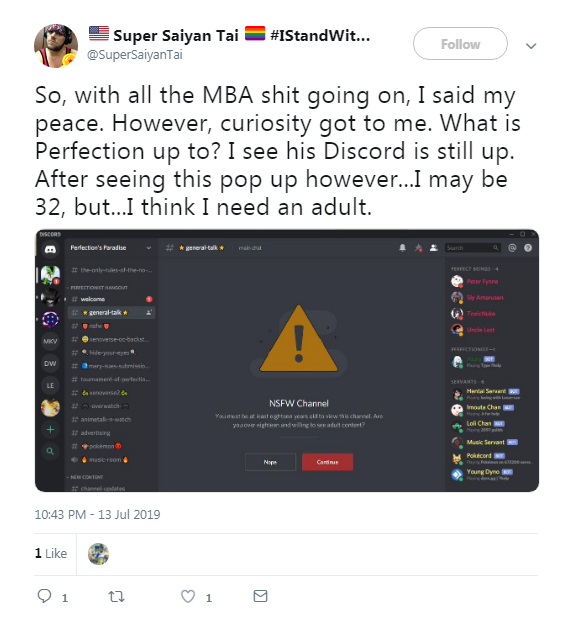The image size is (572, 622).
Task: Open the Discord help question mark icon
Action: [x=528, y=248]
